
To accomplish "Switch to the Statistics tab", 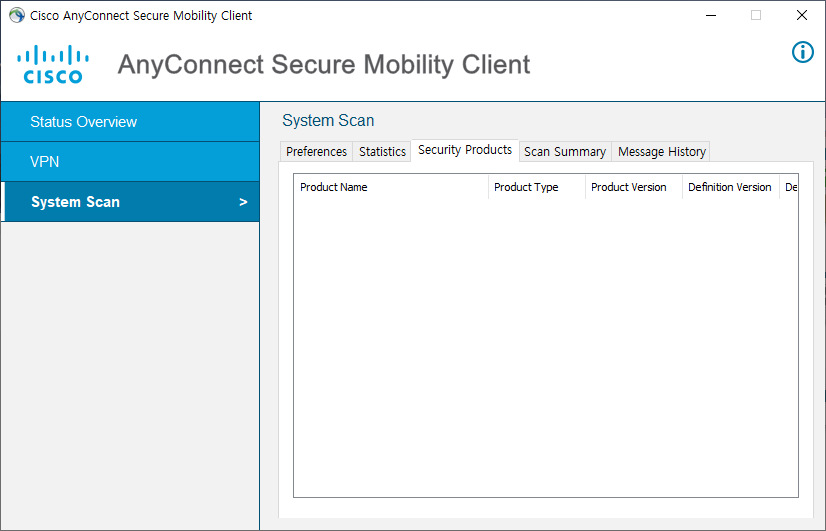I will tap(382, 152).
